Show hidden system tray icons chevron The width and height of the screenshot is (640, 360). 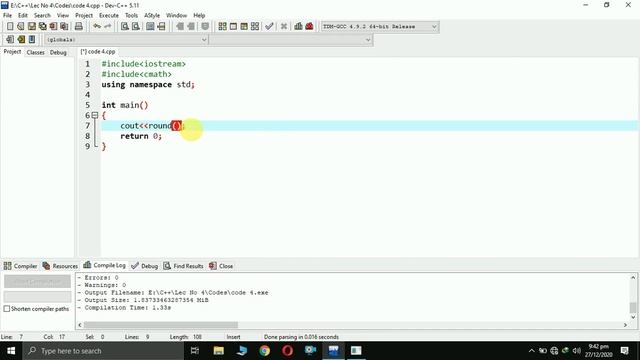click(x=531, y=351)
